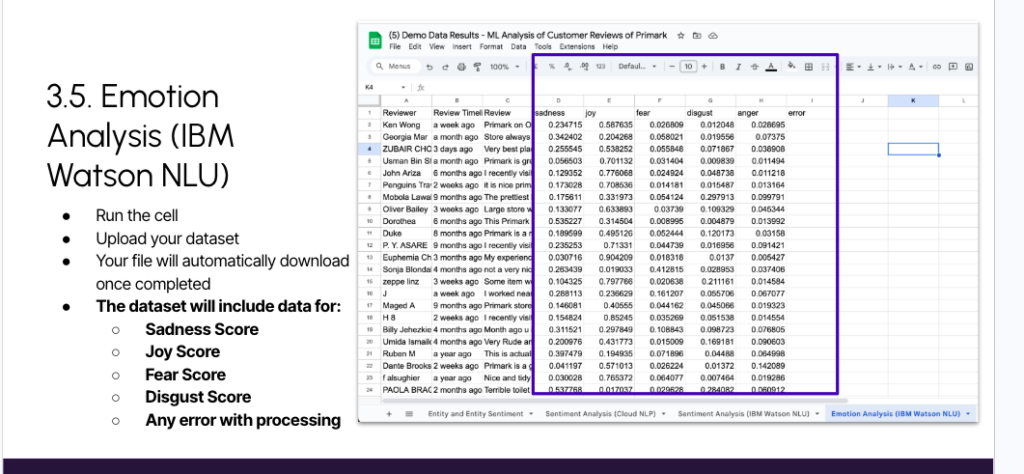Open the File menu
Viewport: 1024px width, 474px height.
point(395,47)
